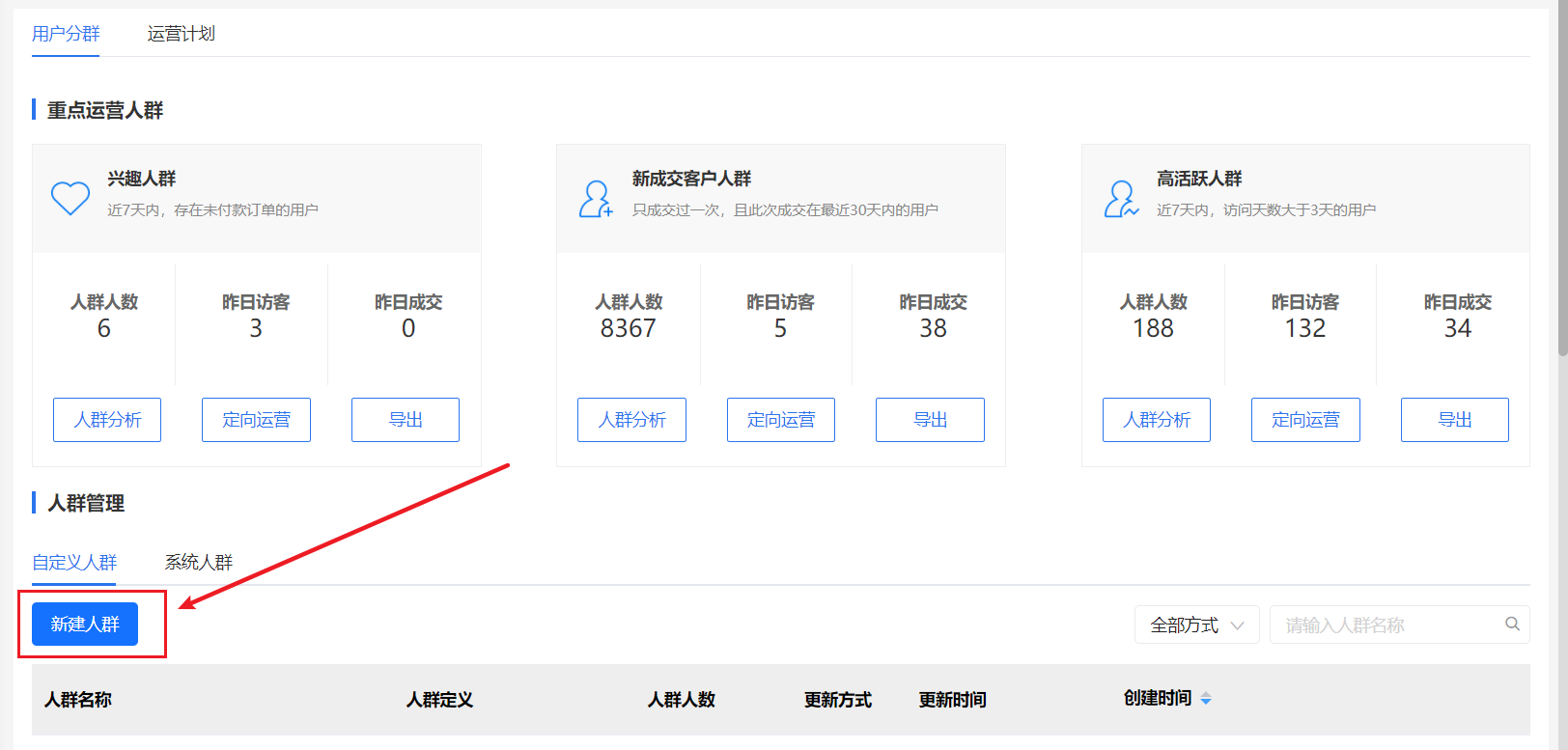Export the 兴趣人群 list via 导出
The height and width of the screenshot is (750, 1568).
click(x=406, y=420)
